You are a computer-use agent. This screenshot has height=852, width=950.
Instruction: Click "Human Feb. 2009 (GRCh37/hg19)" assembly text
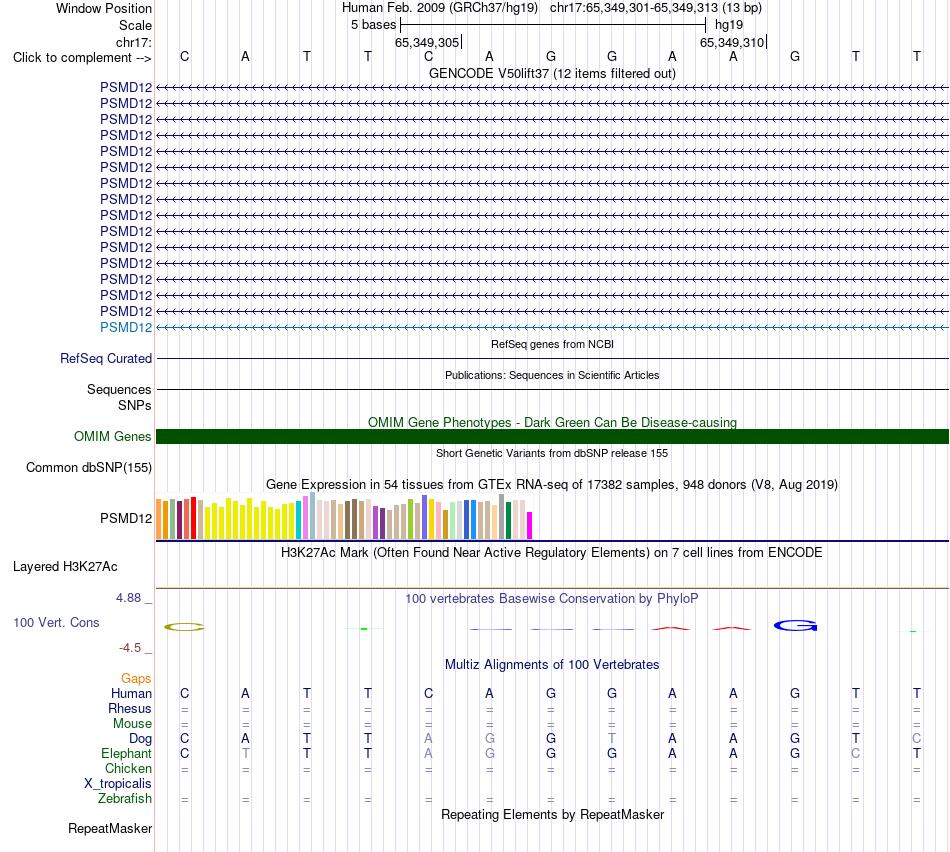click(x=440, y=8)
